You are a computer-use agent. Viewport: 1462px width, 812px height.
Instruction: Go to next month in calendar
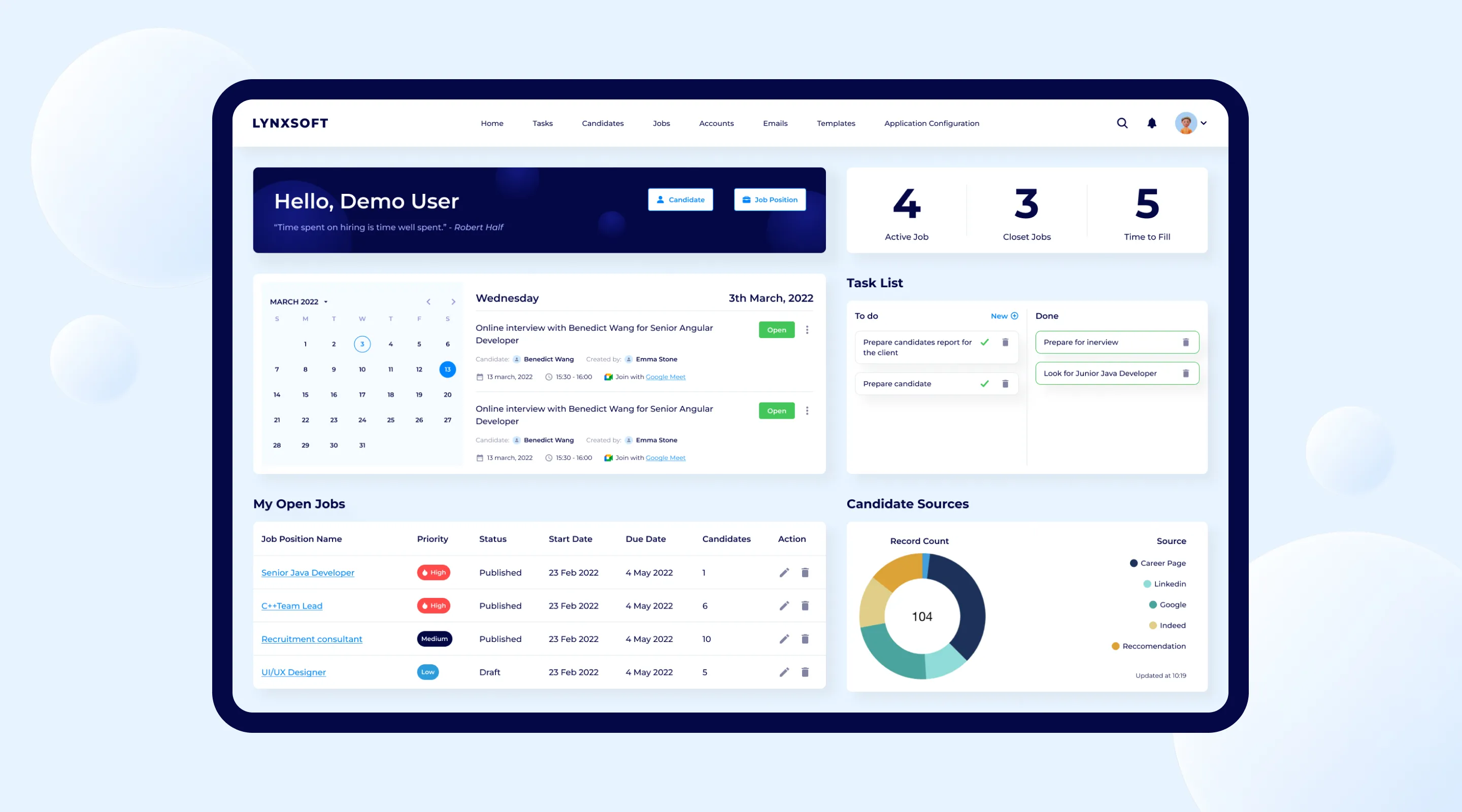[x=453, y=302]
